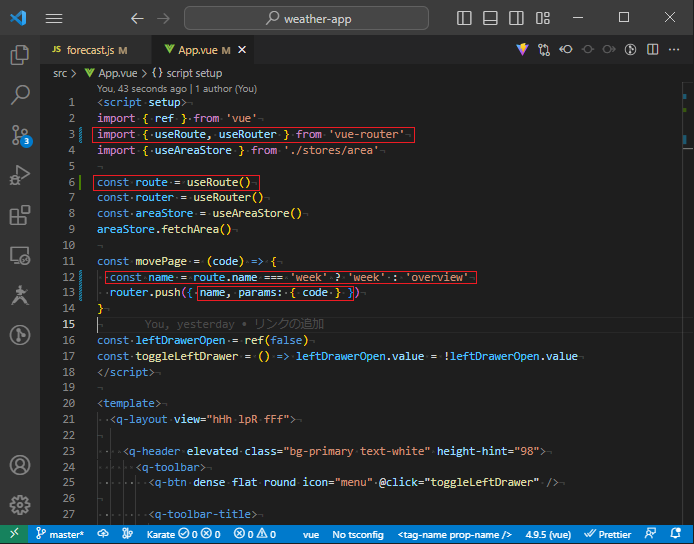Open the Search view in activity bar
The height and width of the screenshot is (544, 694).
coord(19,95)
